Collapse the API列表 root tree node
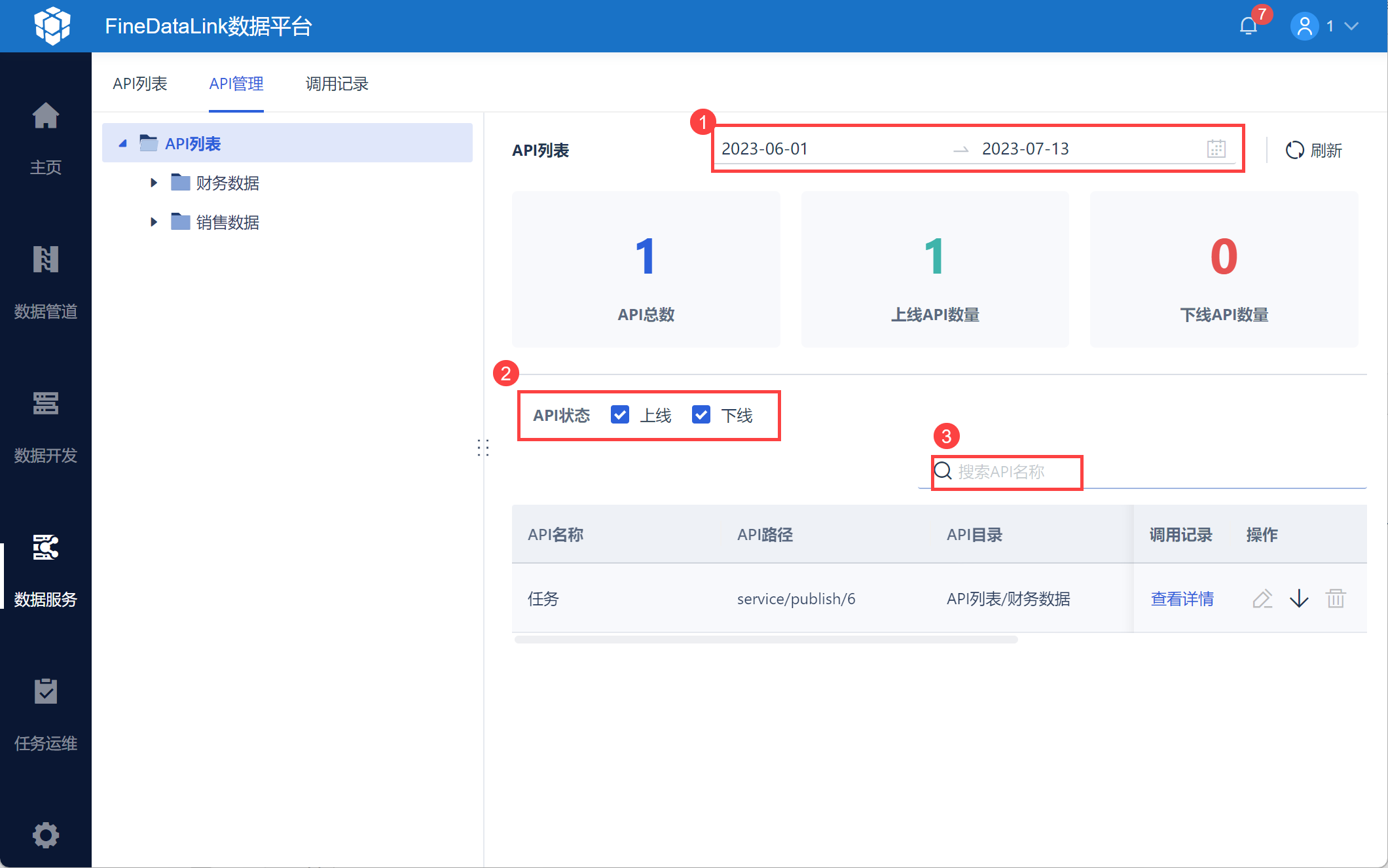This screenshot has width=1388, height=868. 122,143
